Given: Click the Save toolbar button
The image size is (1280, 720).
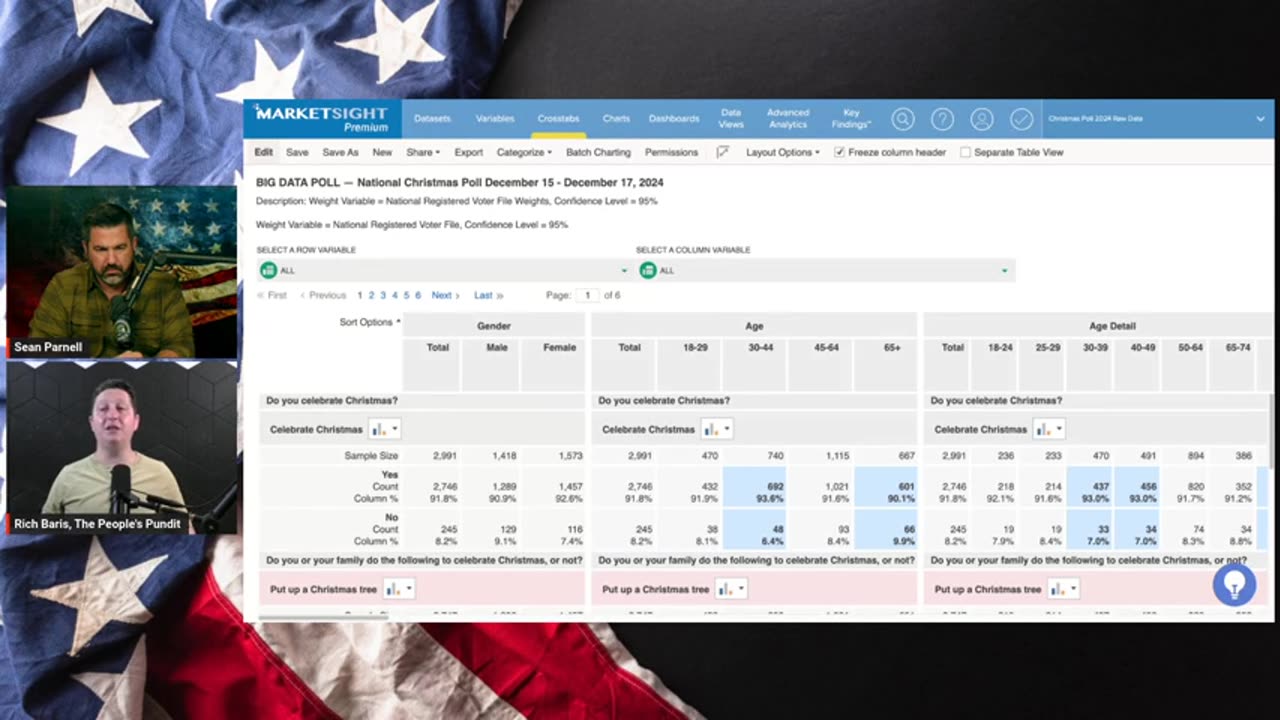Looking at the screenshot, I should (x=297, y=152).
